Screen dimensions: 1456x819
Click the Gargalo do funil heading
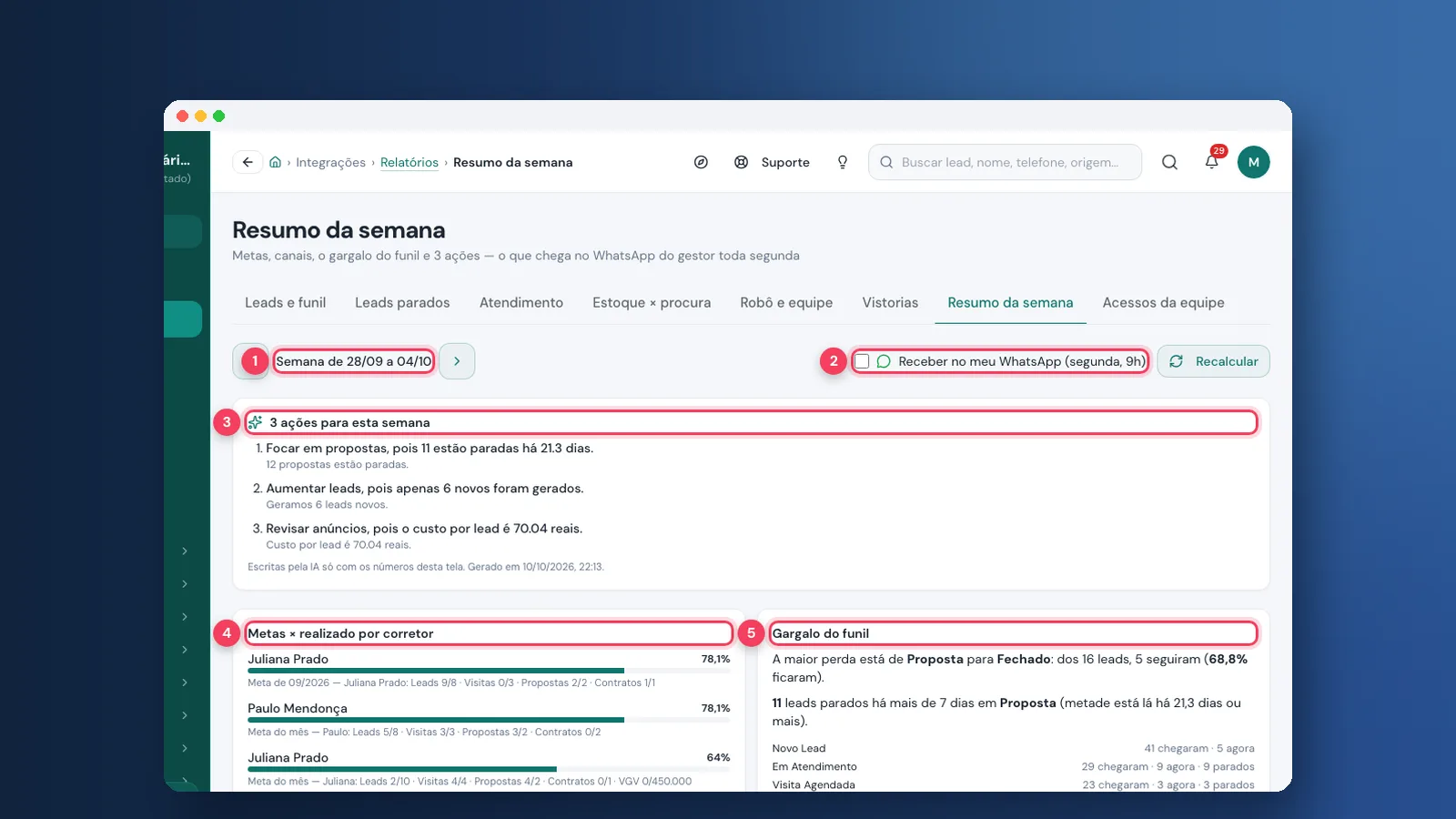coord(821,633)
